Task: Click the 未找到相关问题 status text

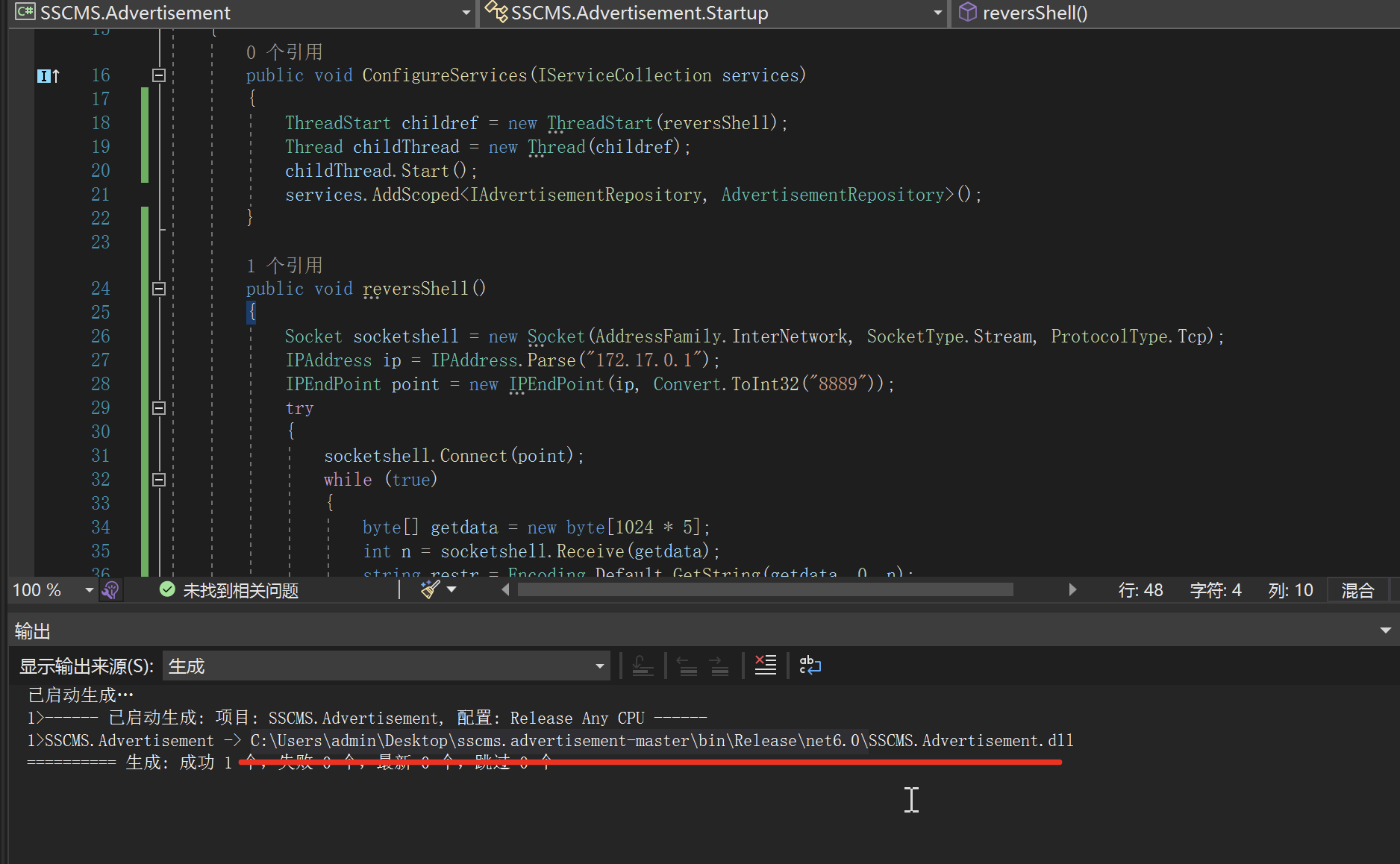Action: tap(240, 591)
